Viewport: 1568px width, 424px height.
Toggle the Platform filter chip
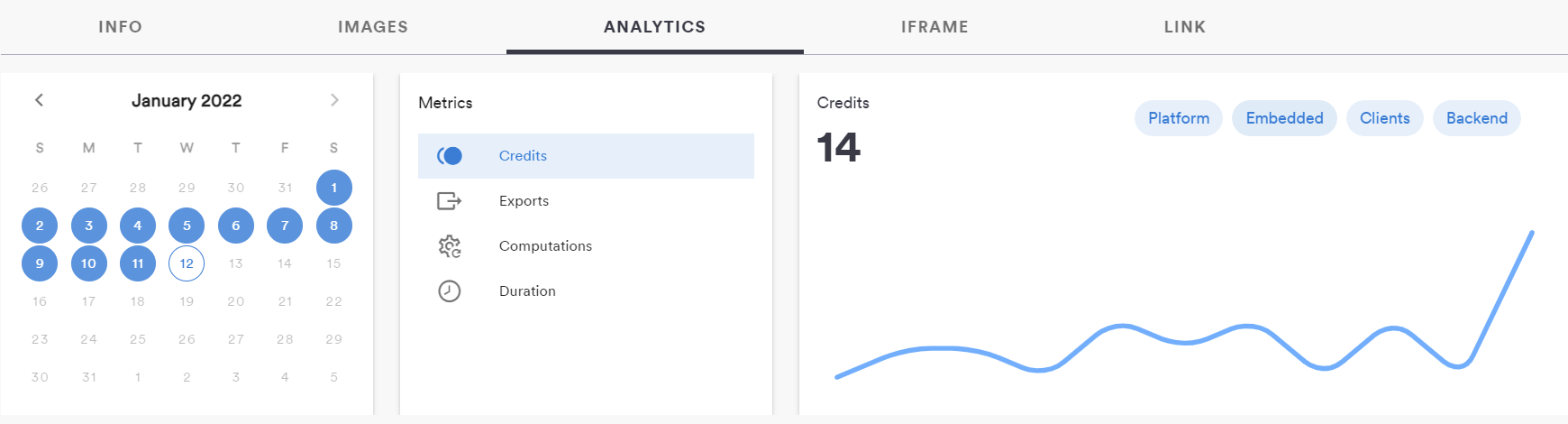[x=1178, y=118]
